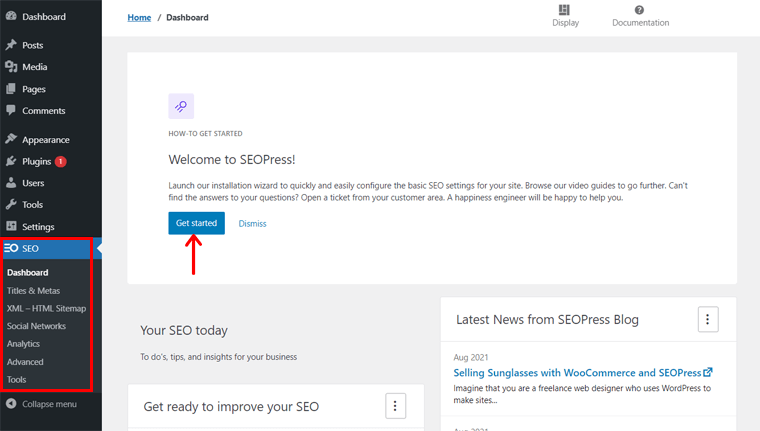Open Selling Sunglasses with WooCommerce article
This screenshot has width=760, height=431.
[x=577, y=372]
